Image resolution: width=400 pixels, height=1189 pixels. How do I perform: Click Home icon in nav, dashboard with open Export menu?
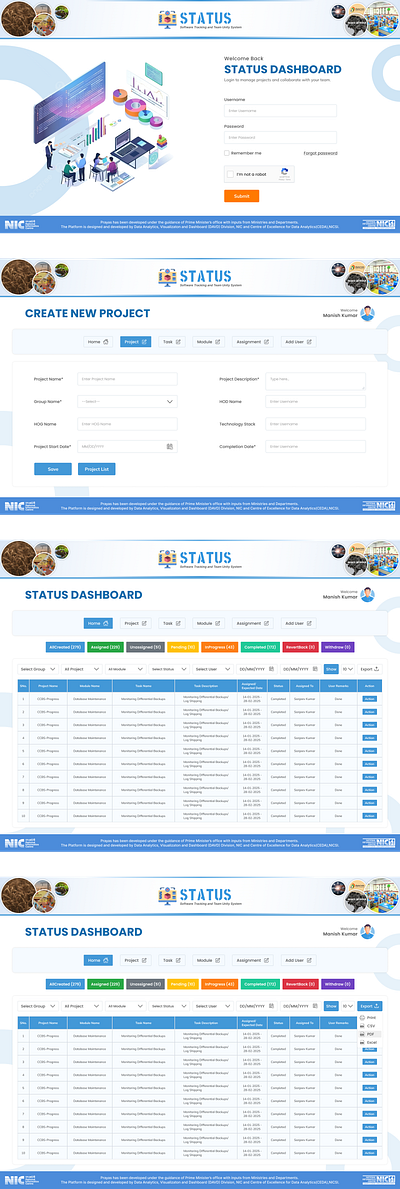coord(106,960)
